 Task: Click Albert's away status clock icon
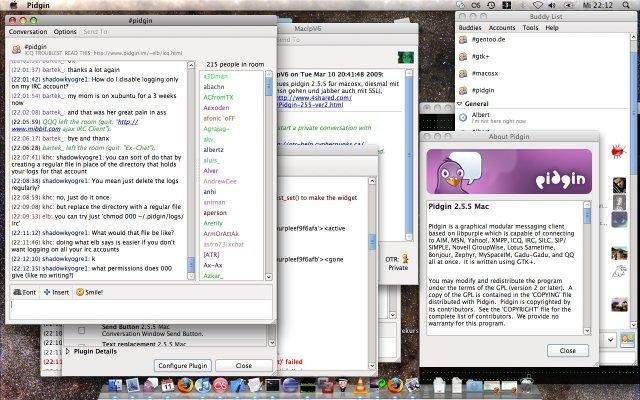pos(463,118)
